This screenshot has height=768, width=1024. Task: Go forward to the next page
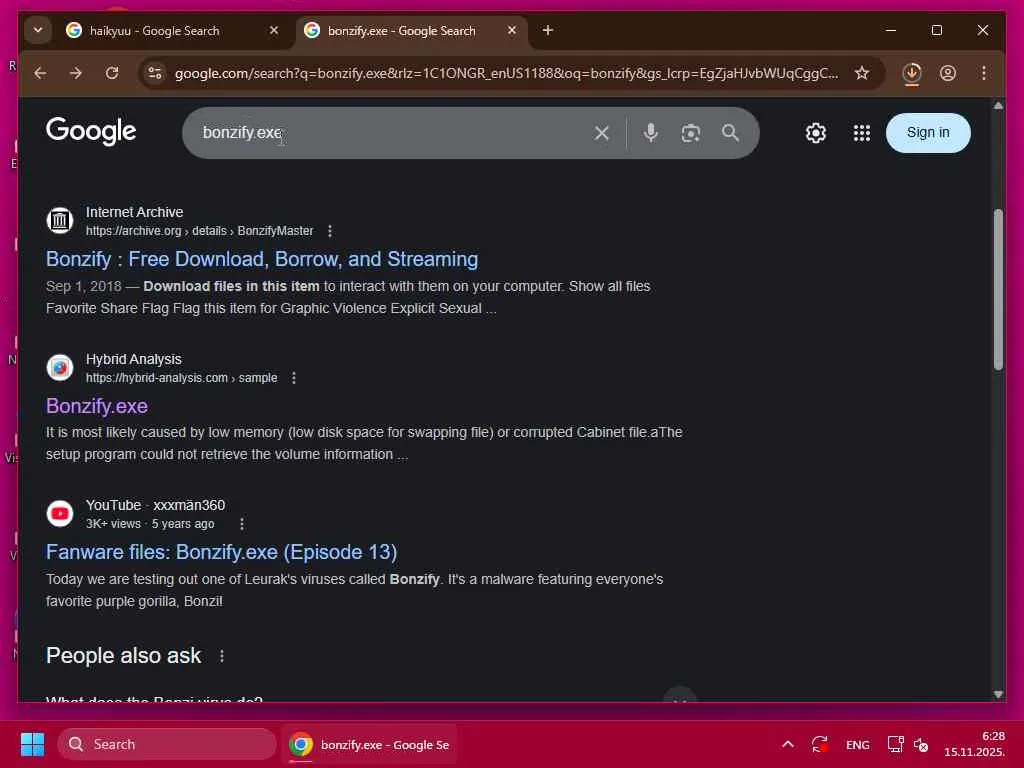point(76,73)
